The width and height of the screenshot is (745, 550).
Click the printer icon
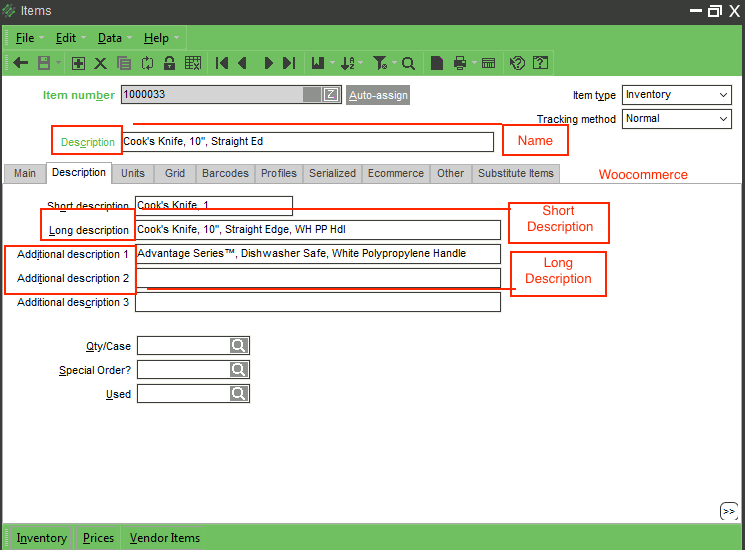coord(460,63)
